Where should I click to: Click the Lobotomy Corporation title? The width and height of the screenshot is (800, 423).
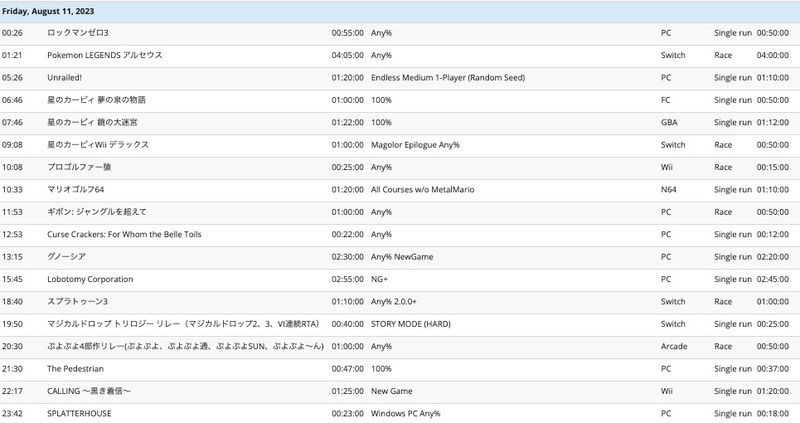coord(90,279)
